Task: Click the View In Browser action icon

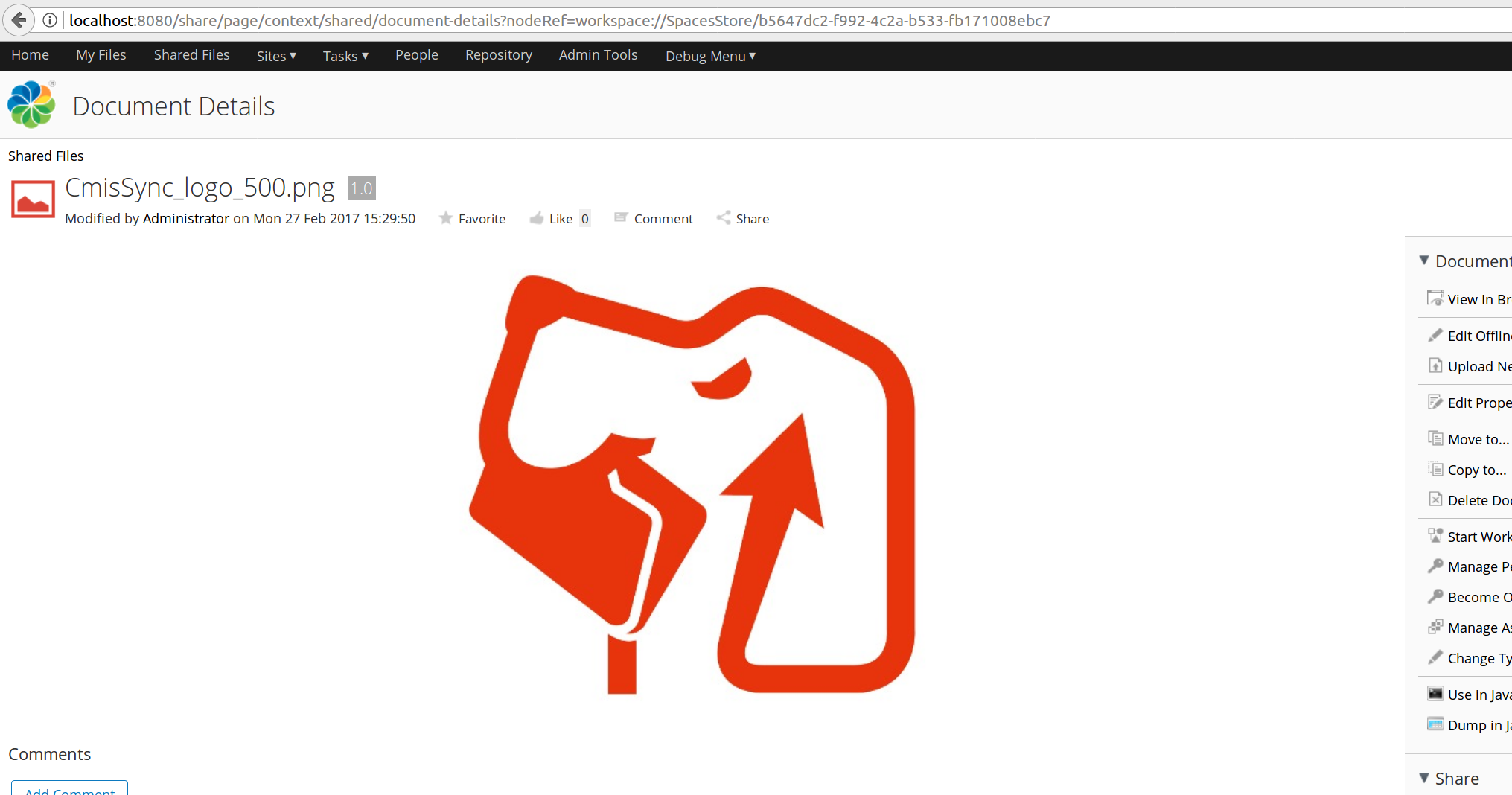Action: pyautogui.click(x=1435, y=298)
